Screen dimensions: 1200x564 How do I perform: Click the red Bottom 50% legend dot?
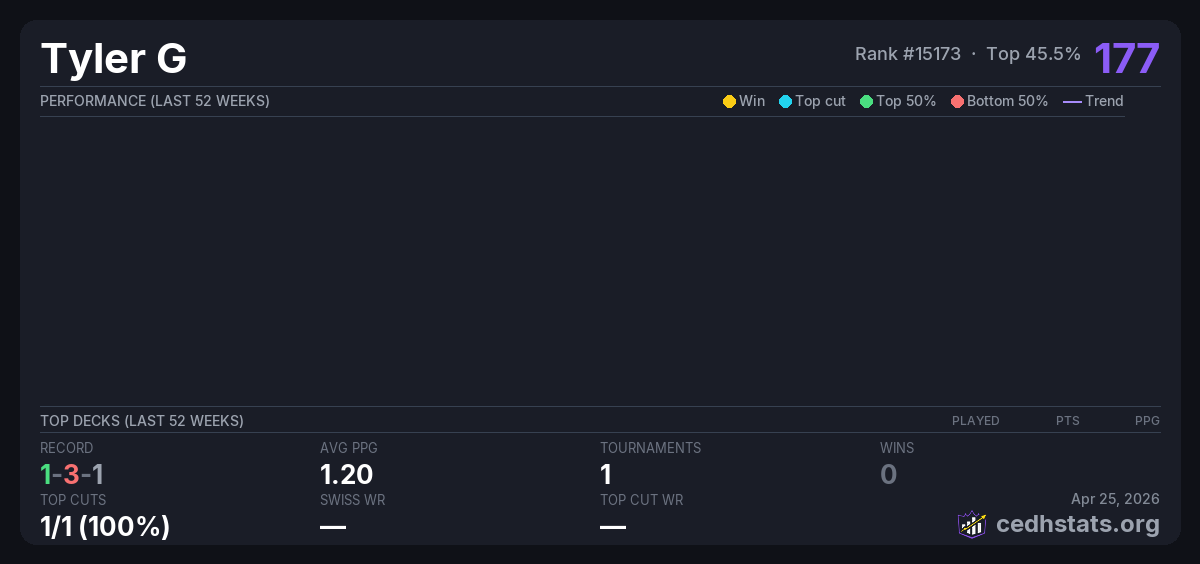pyautogui.click(x=957, y=101)
